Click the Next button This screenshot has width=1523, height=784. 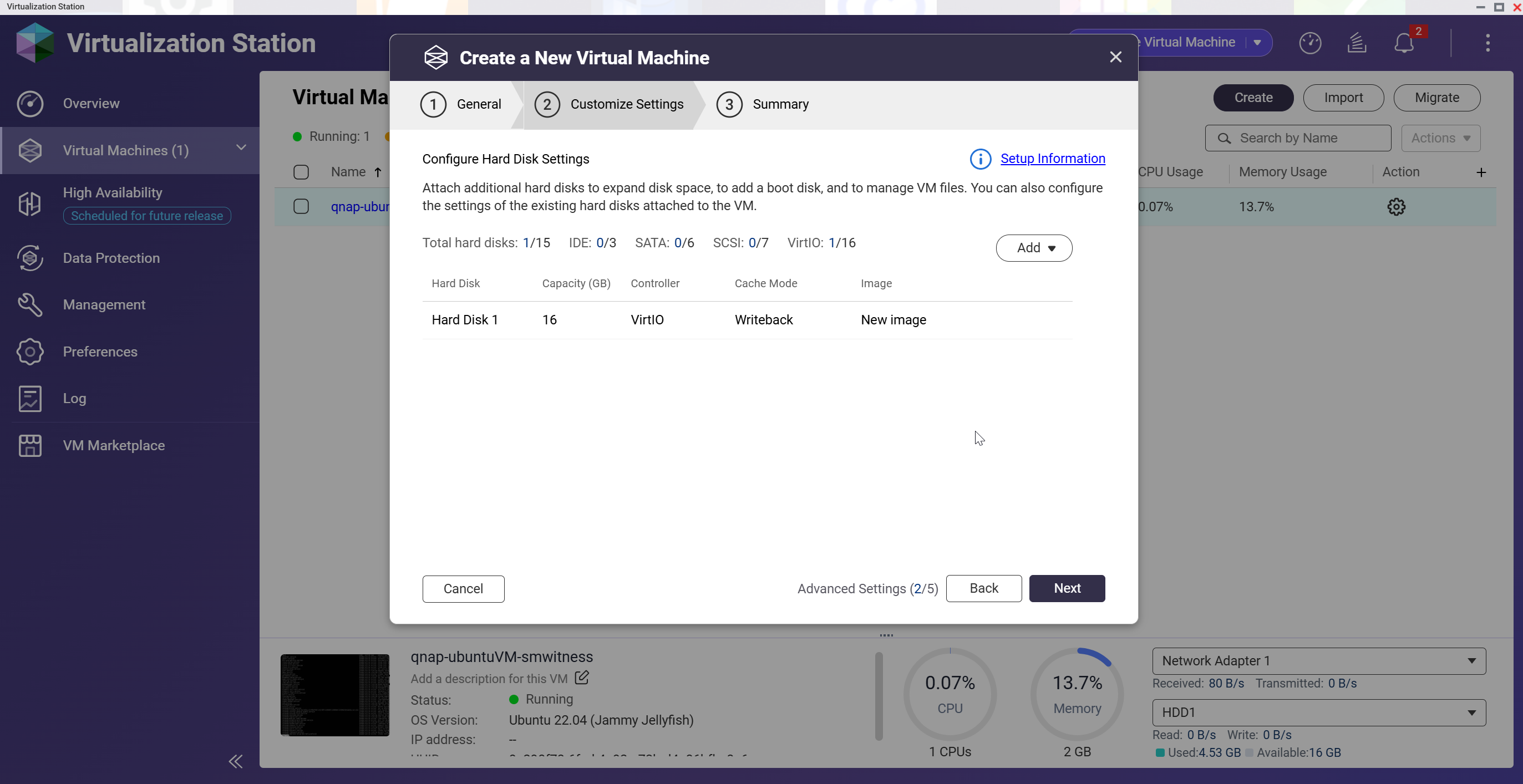[1067, 588]
